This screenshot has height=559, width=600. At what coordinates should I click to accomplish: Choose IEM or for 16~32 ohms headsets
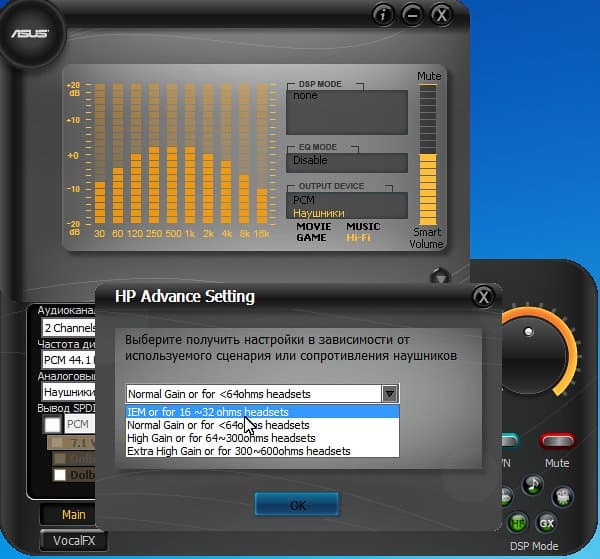click(x=262, y=412)
